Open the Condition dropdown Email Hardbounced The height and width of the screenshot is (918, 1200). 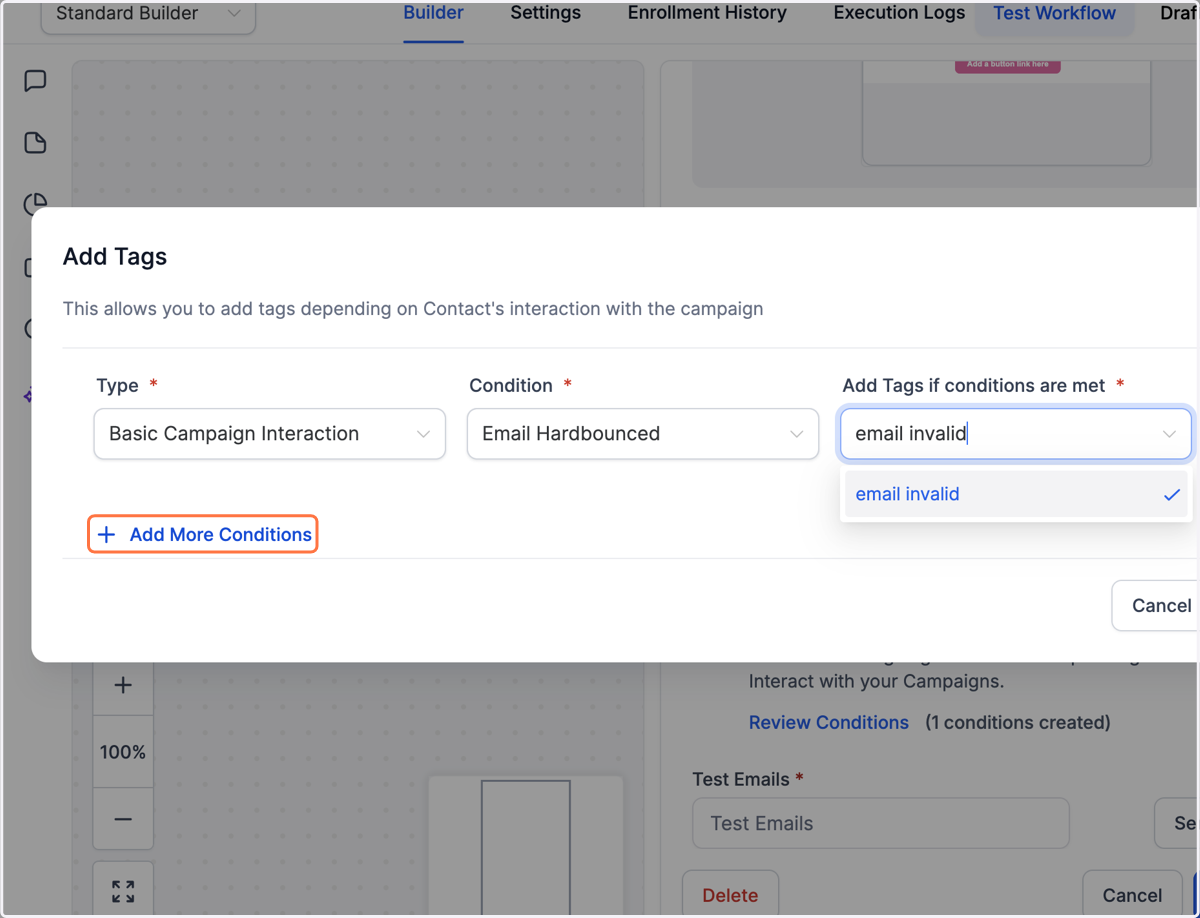(x=643, y=434)
